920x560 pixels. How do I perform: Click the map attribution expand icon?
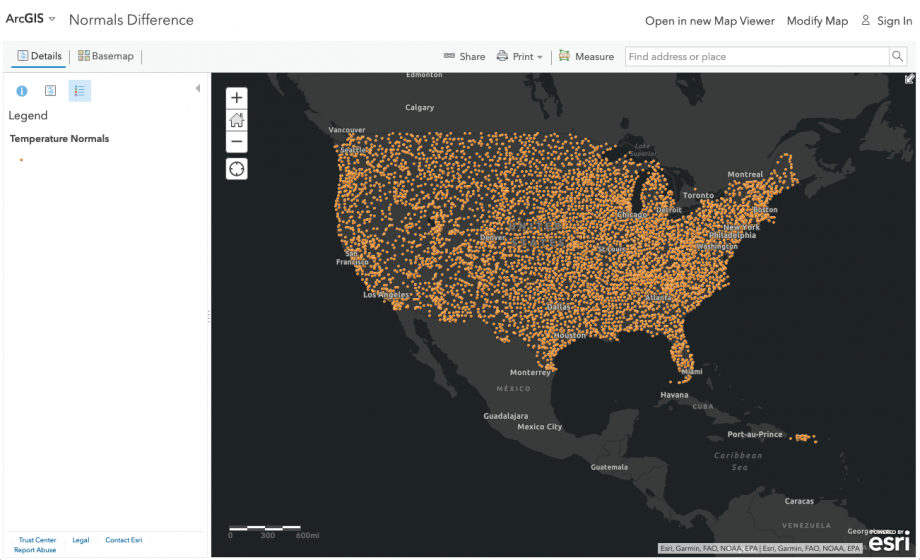(909, 79)
